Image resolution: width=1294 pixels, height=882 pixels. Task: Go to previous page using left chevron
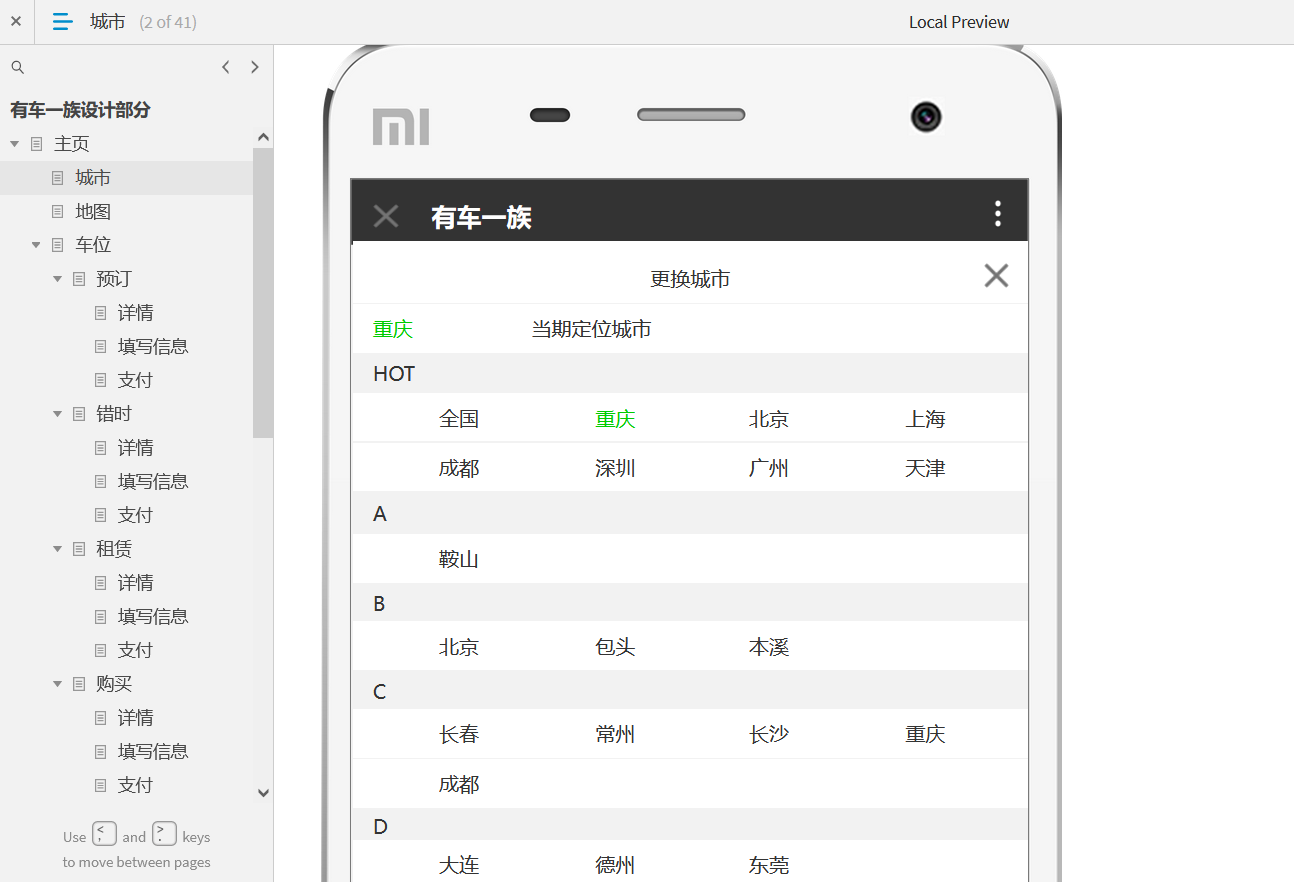pos(226,67)
